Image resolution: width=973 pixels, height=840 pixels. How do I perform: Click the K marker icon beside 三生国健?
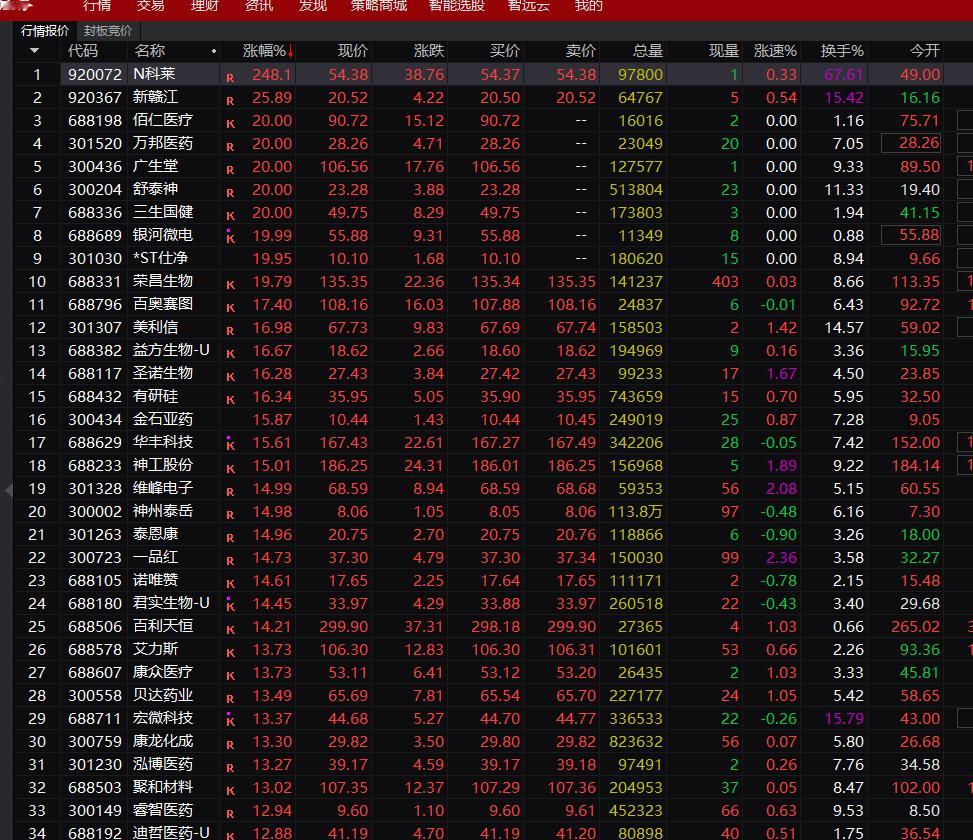click(x=230, y=215)
